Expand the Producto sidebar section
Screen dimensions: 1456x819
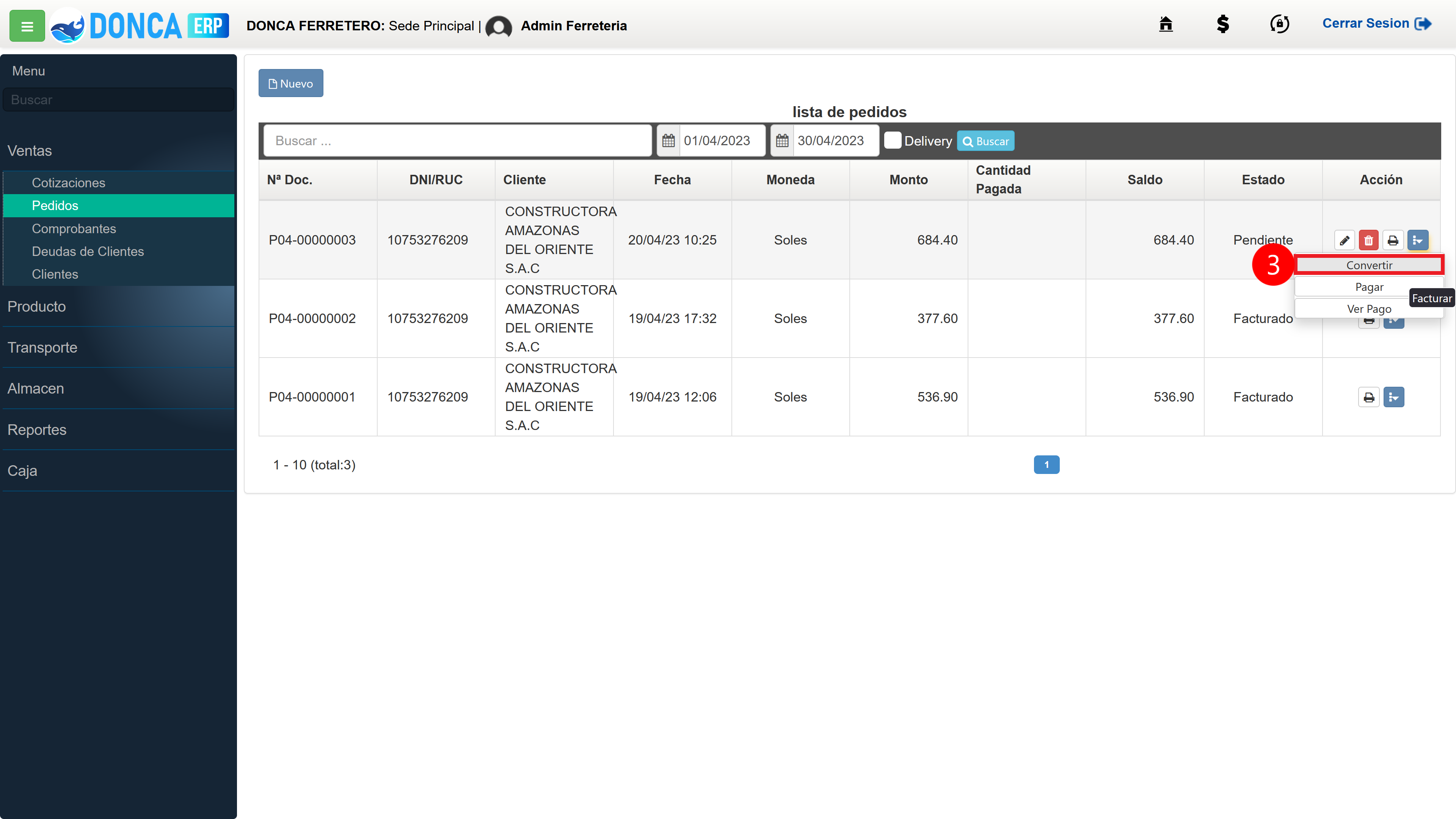(x=118, y=306)
